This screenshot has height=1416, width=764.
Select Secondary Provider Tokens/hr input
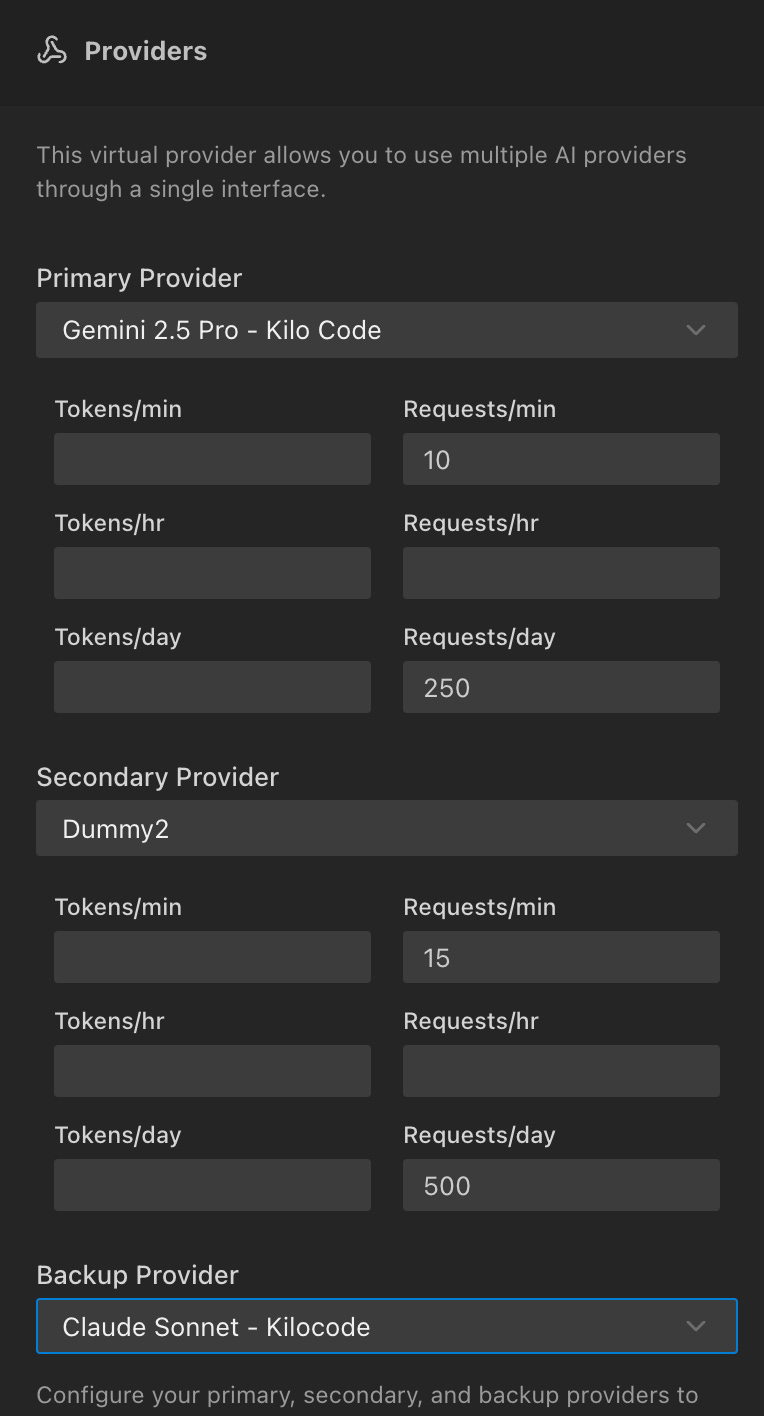[212, 1071]
